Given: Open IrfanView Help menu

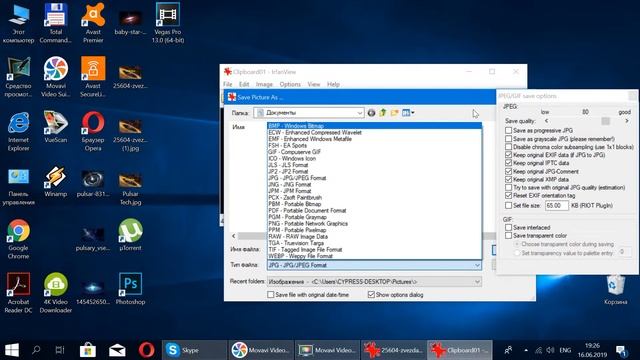Looking at the screenshot, I should [x=333, y=84].
